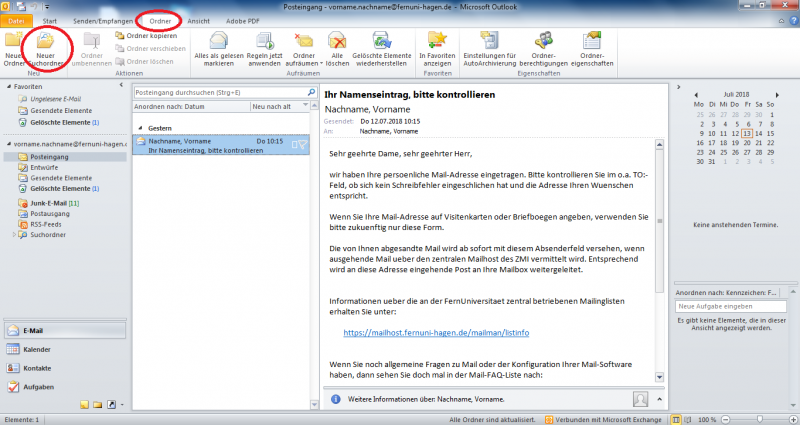The height and width of the screenshot is (425, 800).
Task: Switch to Normal view in the status bar
Action: coord(676,419)
